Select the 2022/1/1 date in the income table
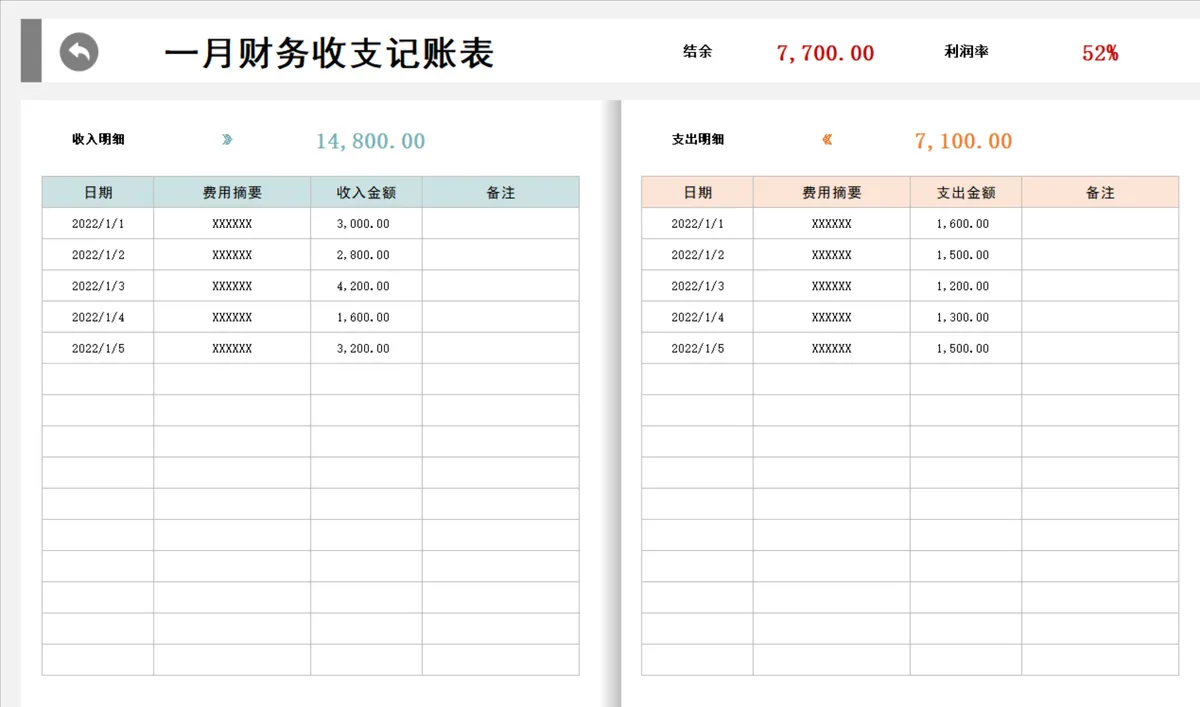Viewport: 1200px width, 707px height. 98,224
